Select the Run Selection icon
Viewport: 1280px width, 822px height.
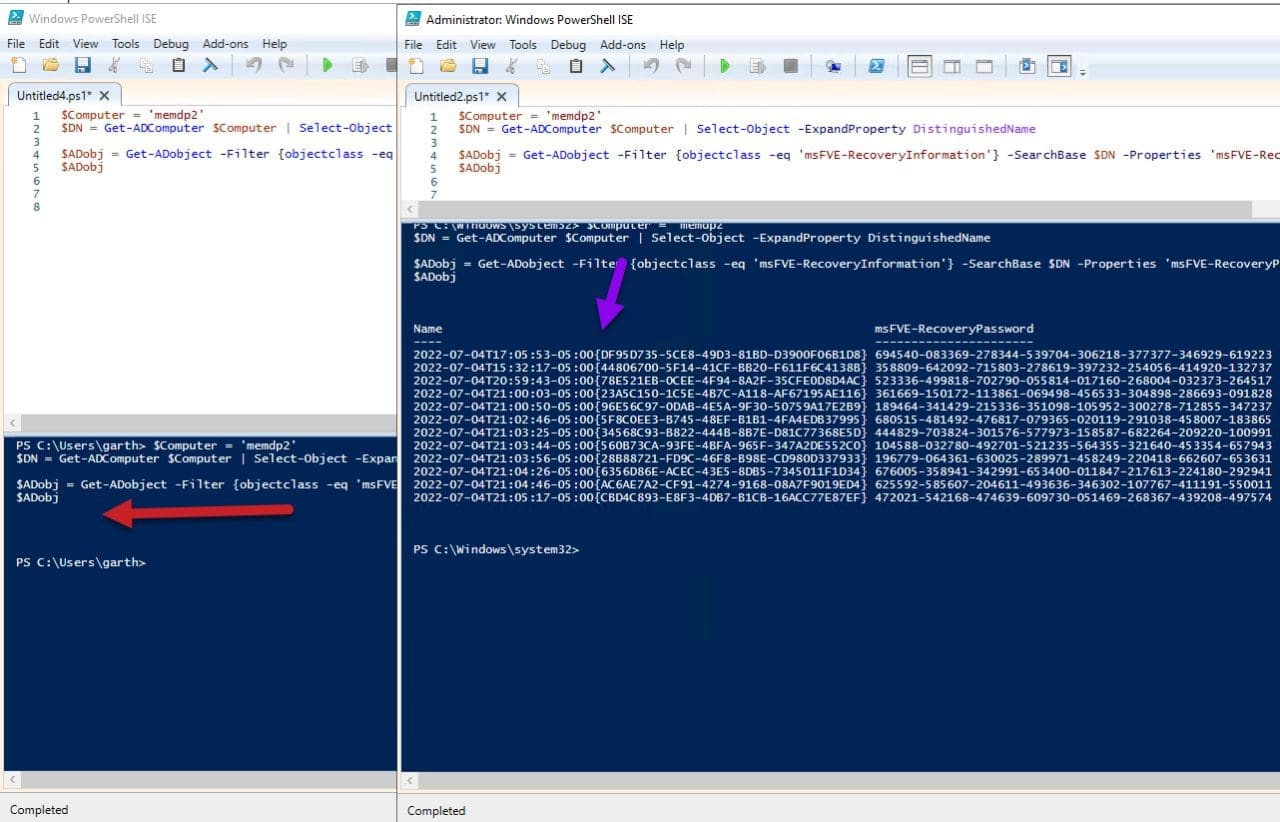click(756, 66)
